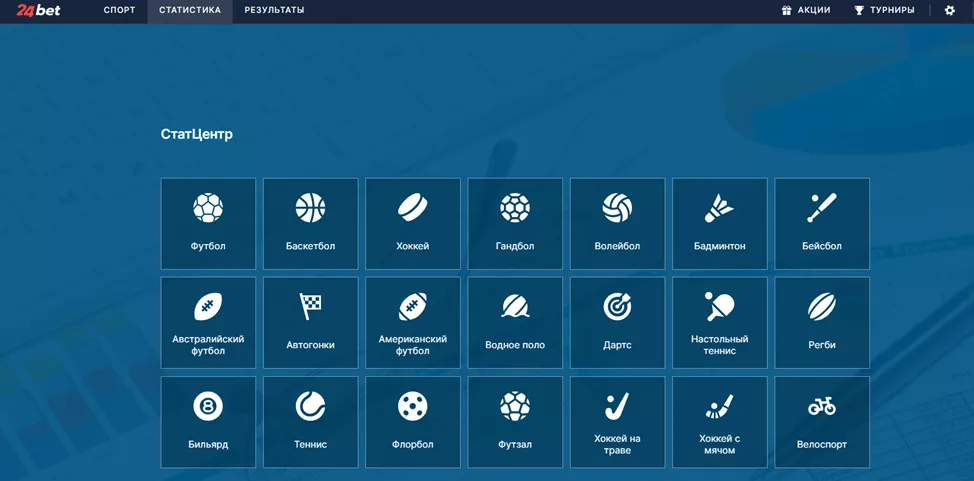Select the Бейсбол bat icon

[822, 208]
